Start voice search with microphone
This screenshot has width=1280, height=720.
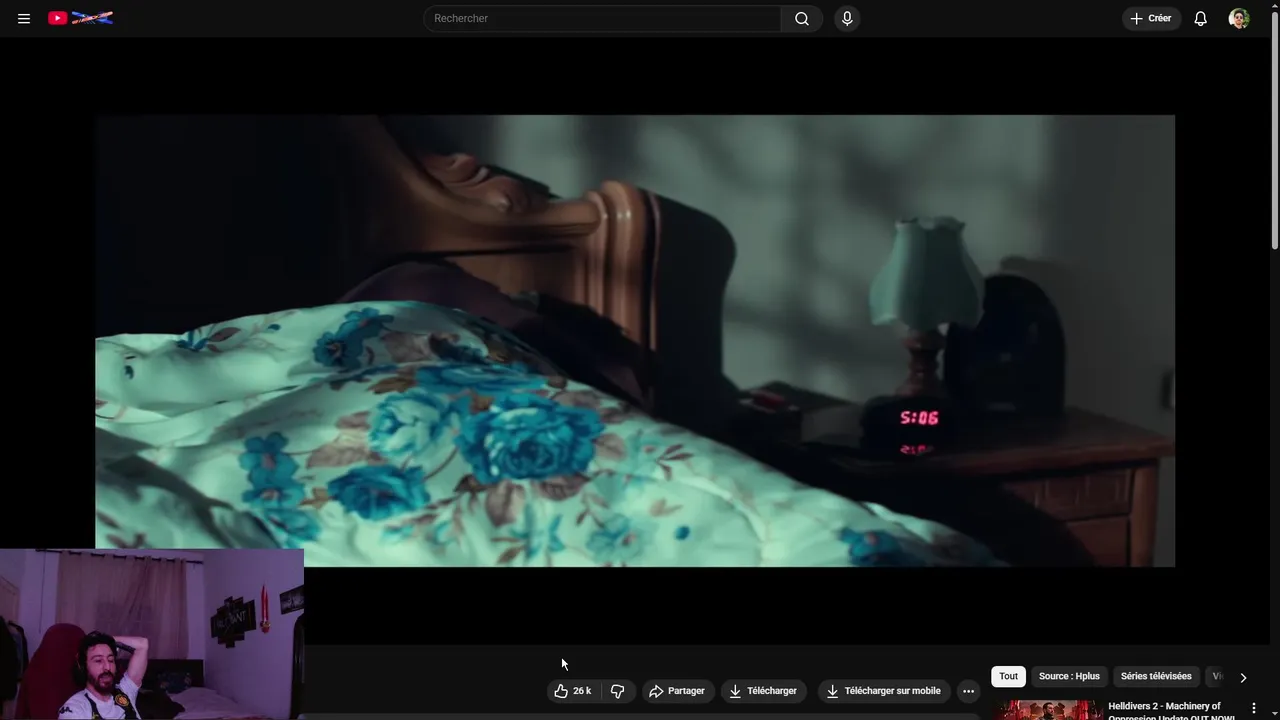tap(847, 18)
